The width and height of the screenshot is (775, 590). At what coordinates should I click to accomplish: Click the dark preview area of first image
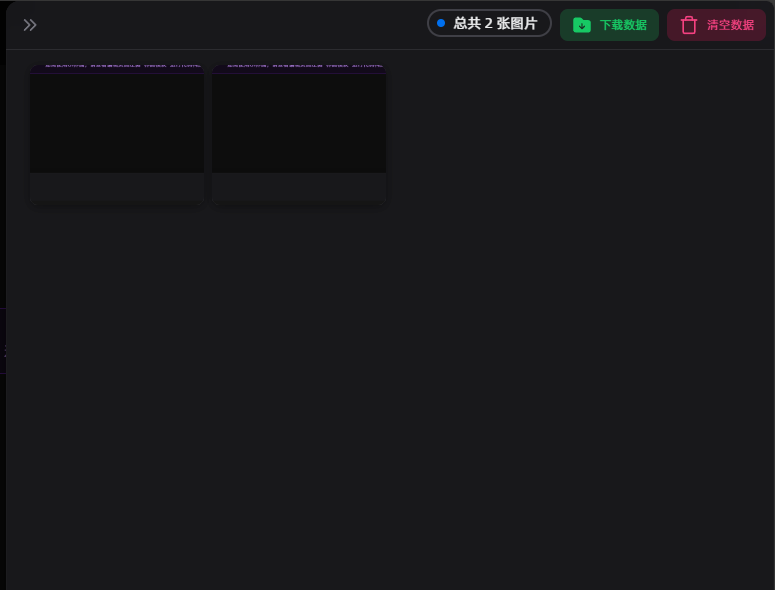tap(117, 123)
